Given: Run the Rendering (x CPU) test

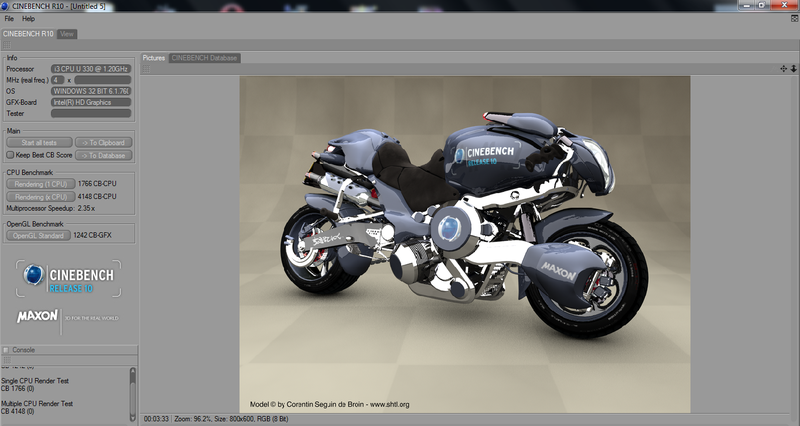Looking at the screenshot, I should (x=41, y=196).
